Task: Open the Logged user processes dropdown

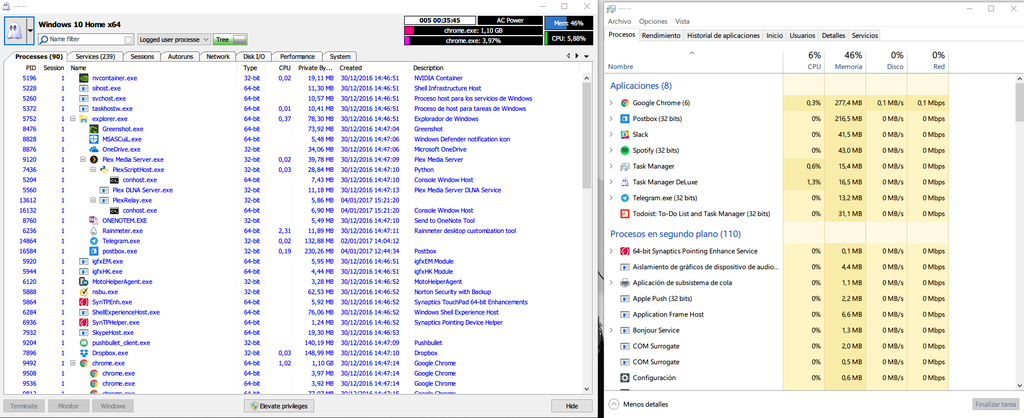Action: click(174, 40)
